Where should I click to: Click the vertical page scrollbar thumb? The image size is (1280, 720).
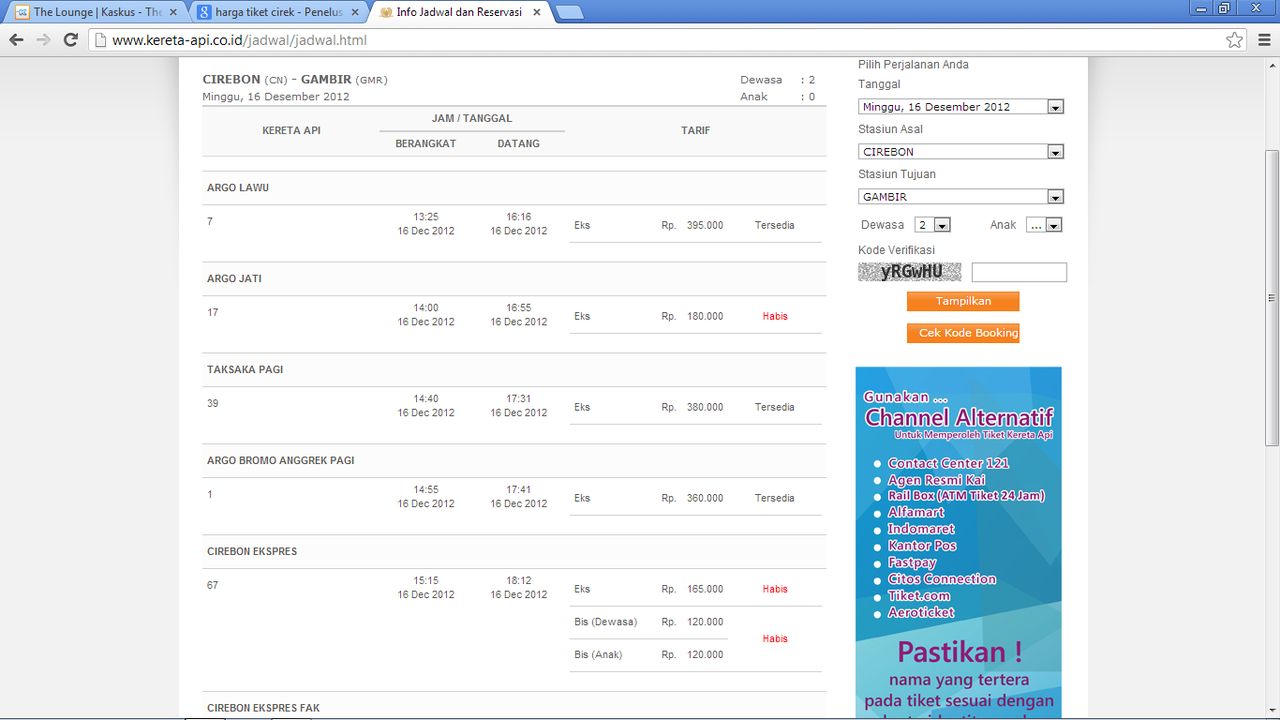pos(1272,297)
